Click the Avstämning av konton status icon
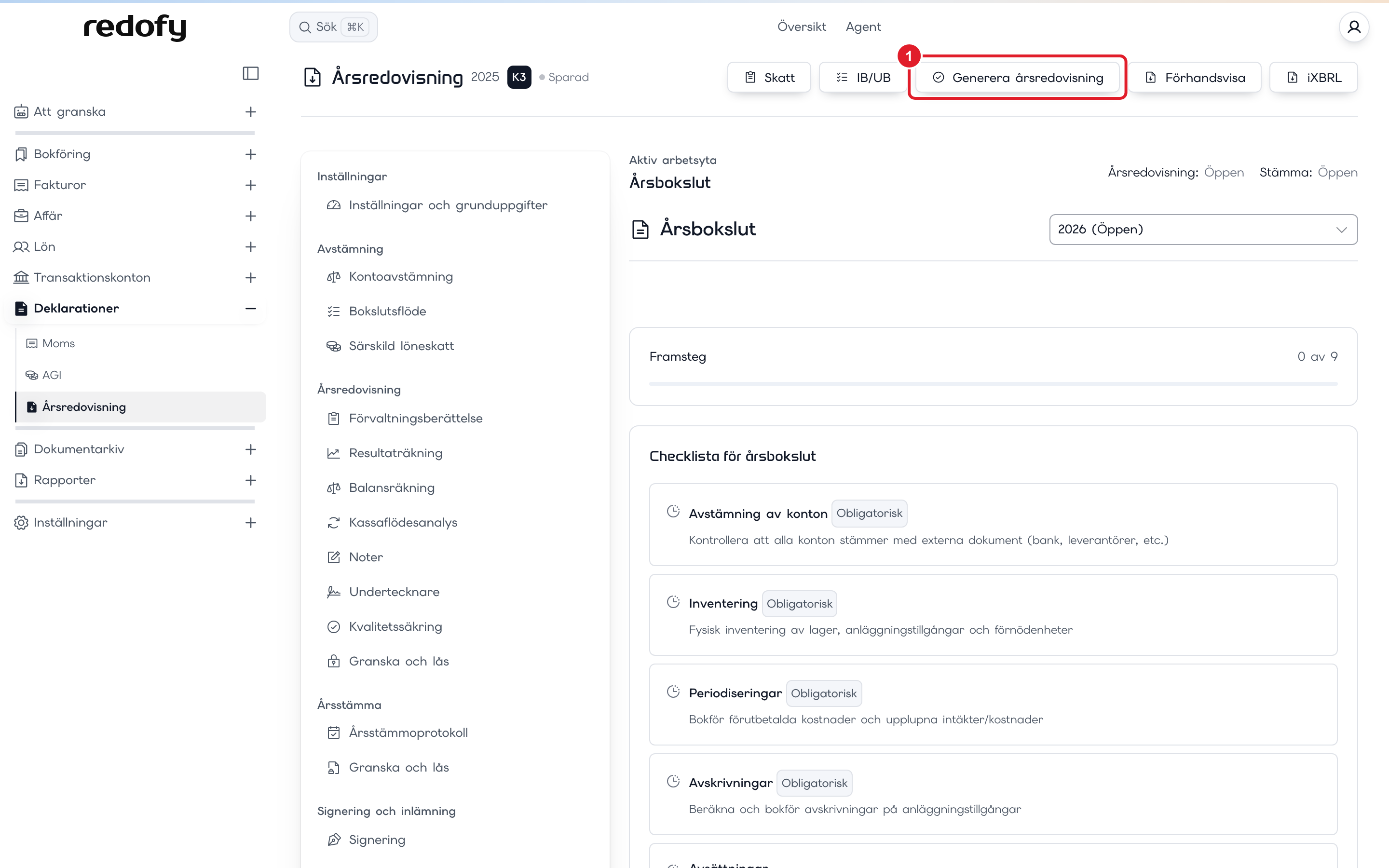This screenshot has height=868, width=1389. 673,512
